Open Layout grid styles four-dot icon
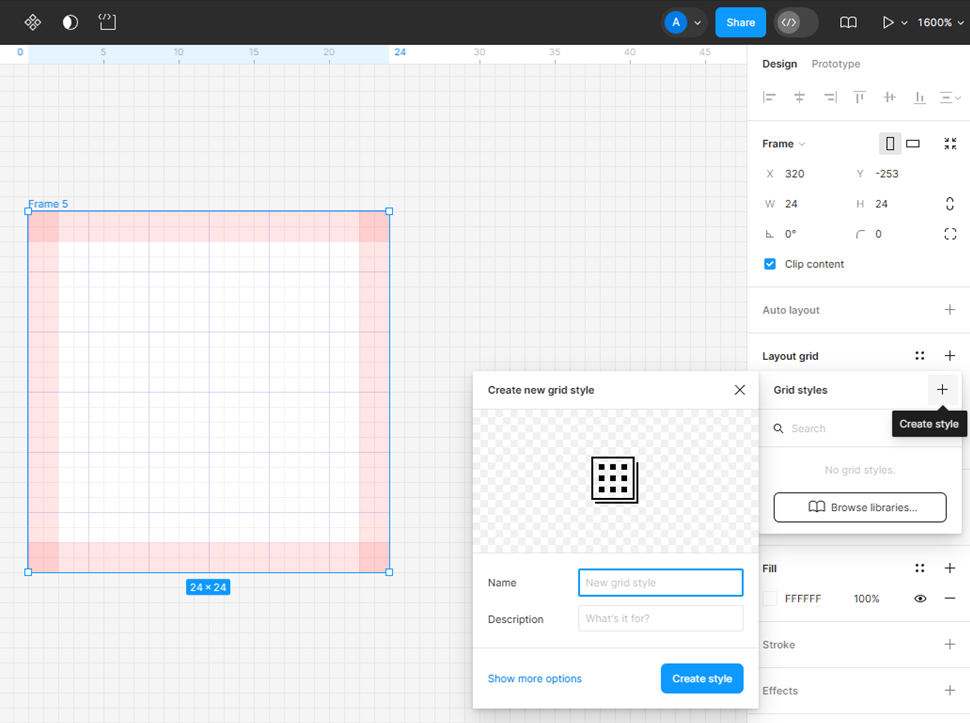 (x=920, y=356)
